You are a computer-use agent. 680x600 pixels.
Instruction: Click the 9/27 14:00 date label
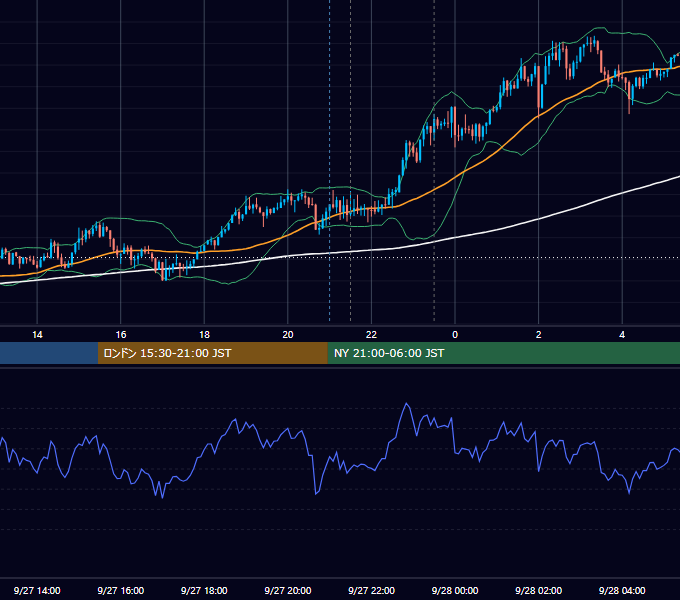point(37,590)
